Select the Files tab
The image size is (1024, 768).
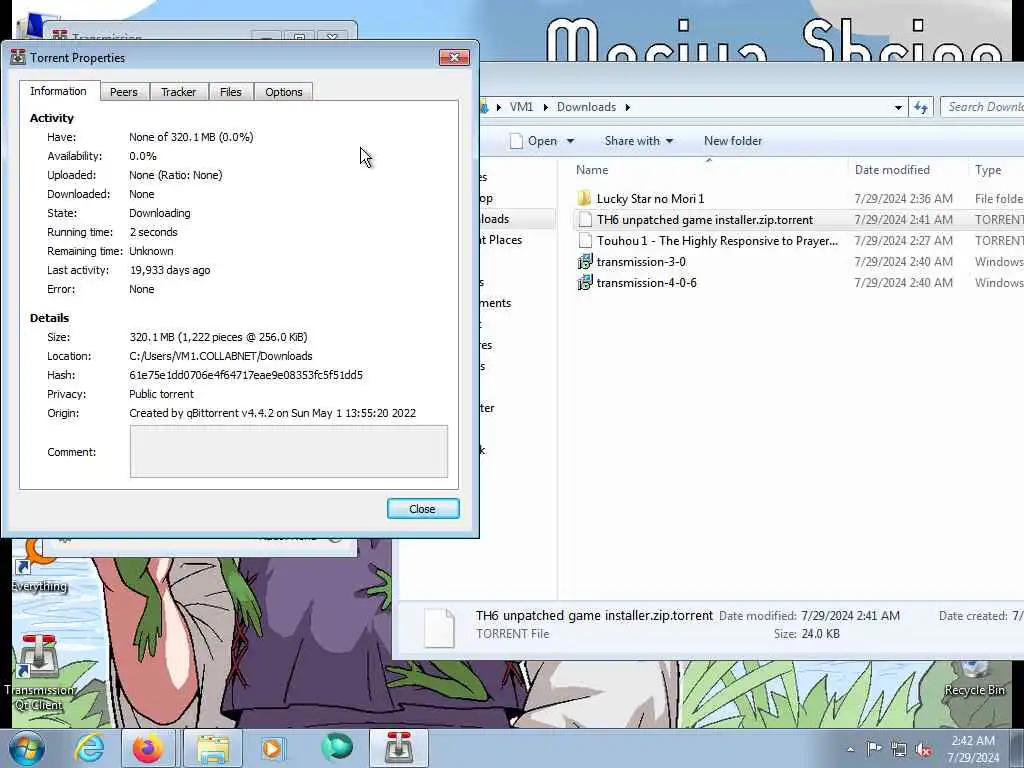click(231, 92)
